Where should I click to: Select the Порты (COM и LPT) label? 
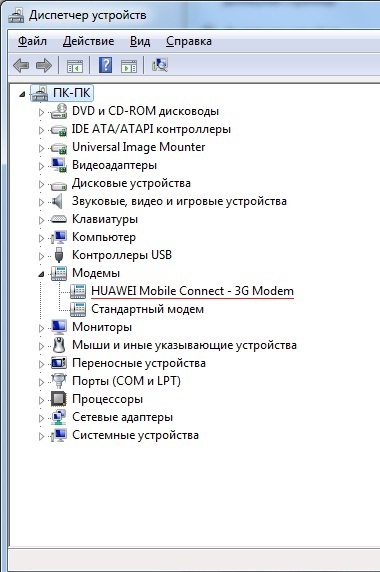point(126,381)
